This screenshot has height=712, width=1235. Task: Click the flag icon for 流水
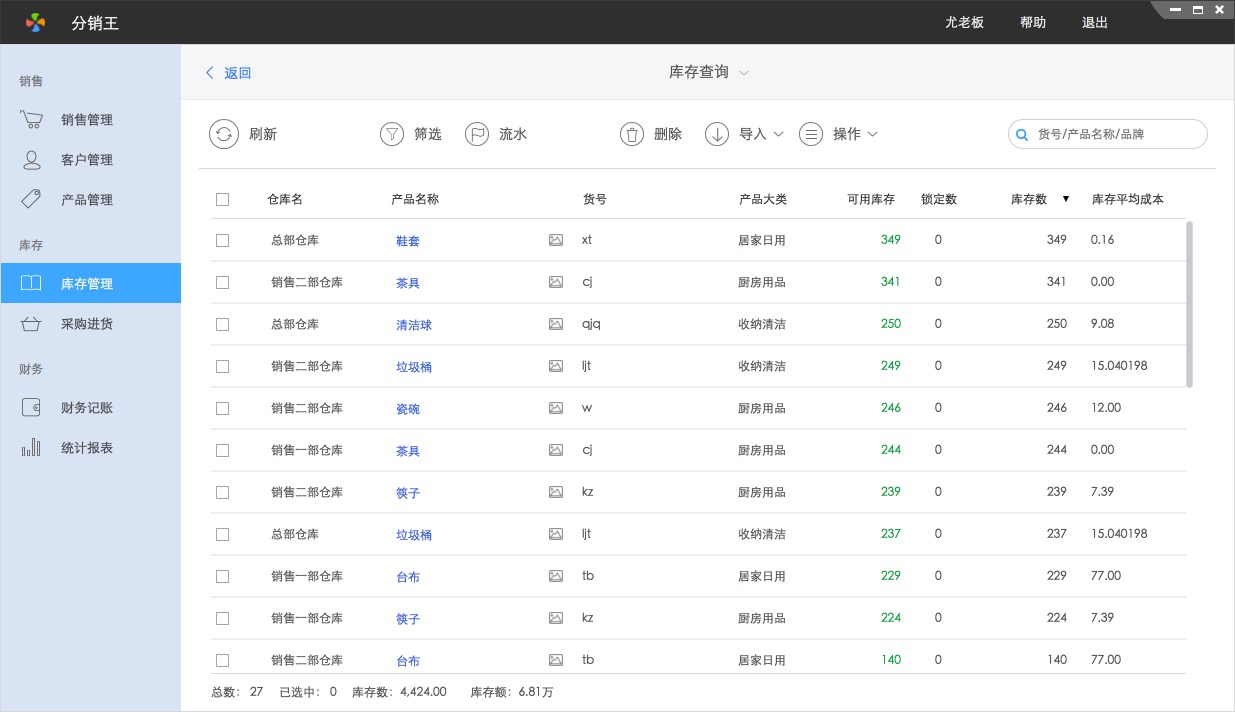[x=477, y=134]
